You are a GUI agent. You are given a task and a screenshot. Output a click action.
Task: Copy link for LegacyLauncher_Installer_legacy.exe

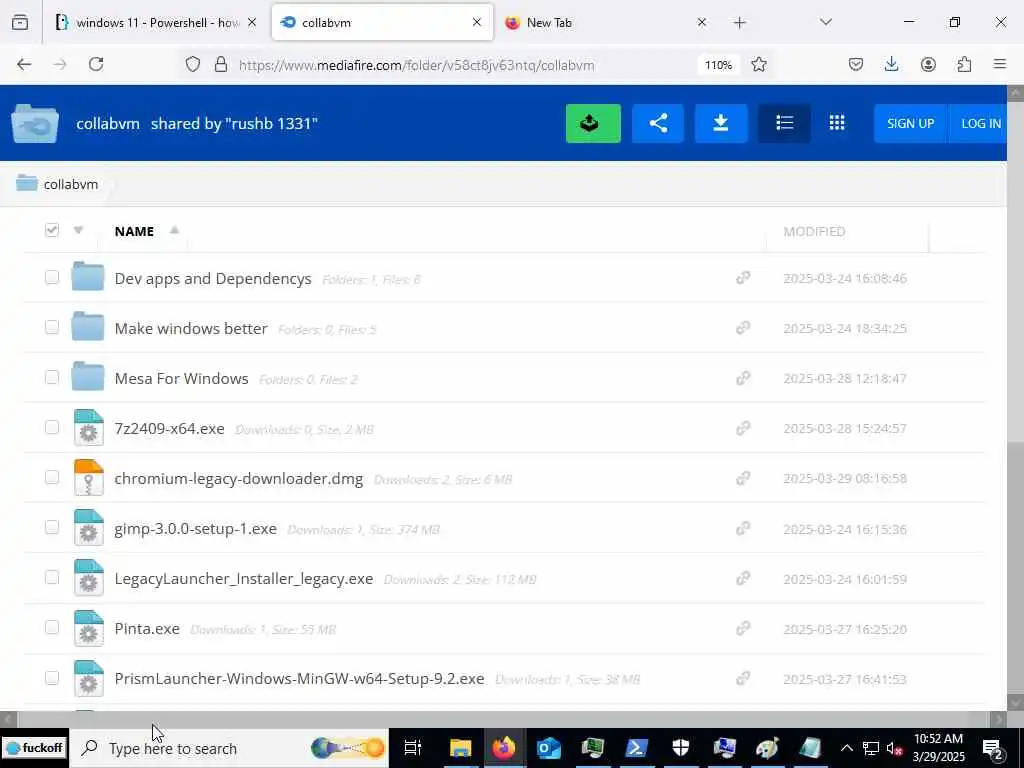pos(743,579)
